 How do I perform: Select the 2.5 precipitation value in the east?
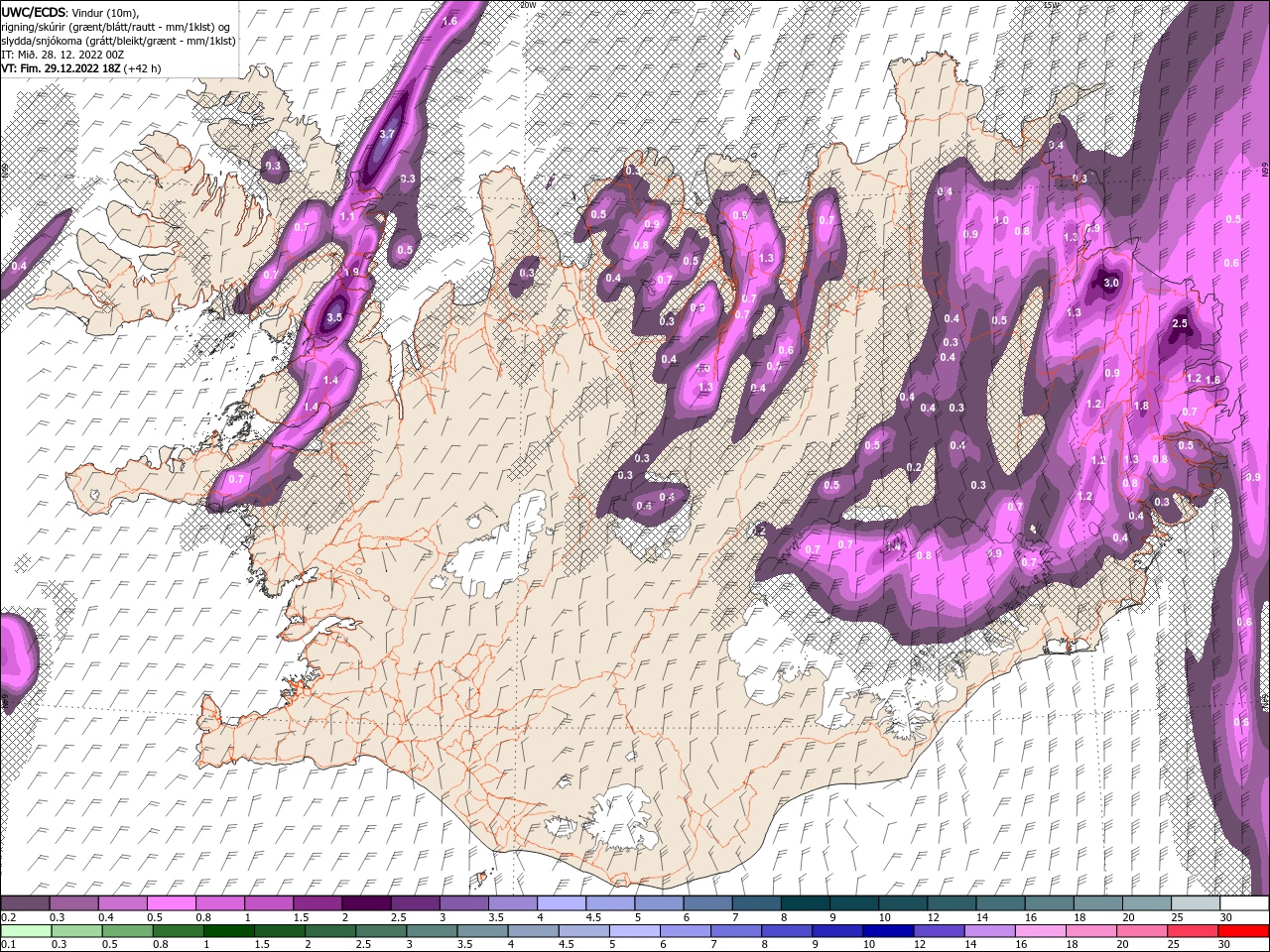1181,324
